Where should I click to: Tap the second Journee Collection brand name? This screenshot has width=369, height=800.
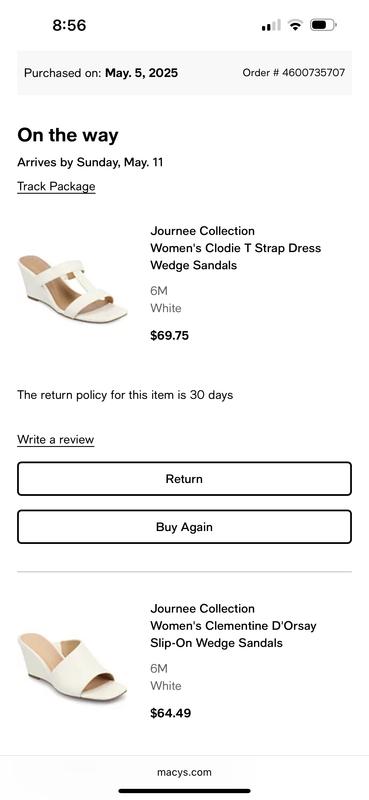pyautogui.click(x=203, y=609)
